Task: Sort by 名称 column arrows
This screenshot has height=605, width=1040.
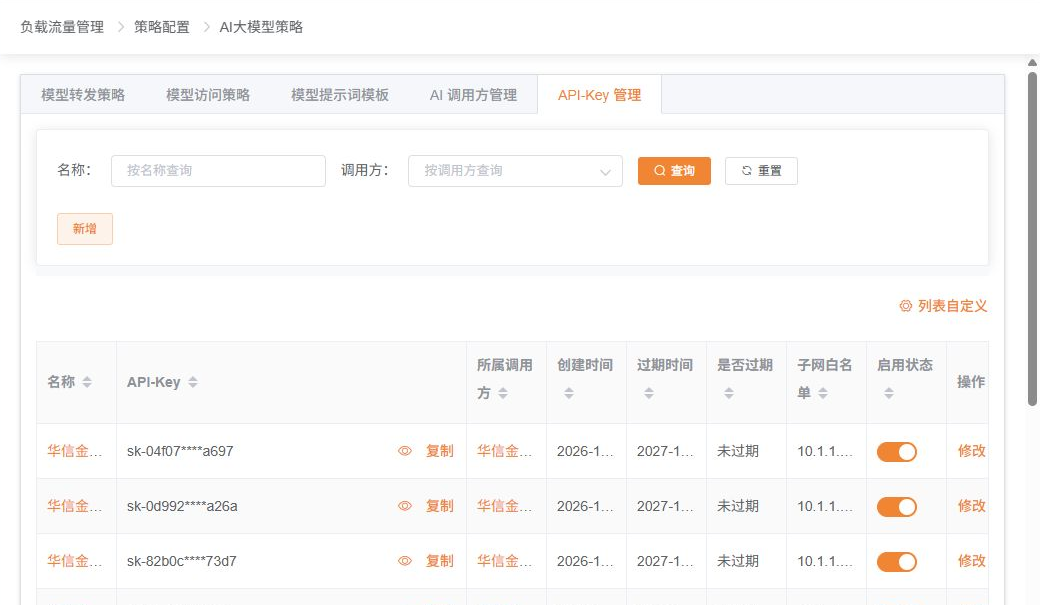Action: tap(87, 382)
